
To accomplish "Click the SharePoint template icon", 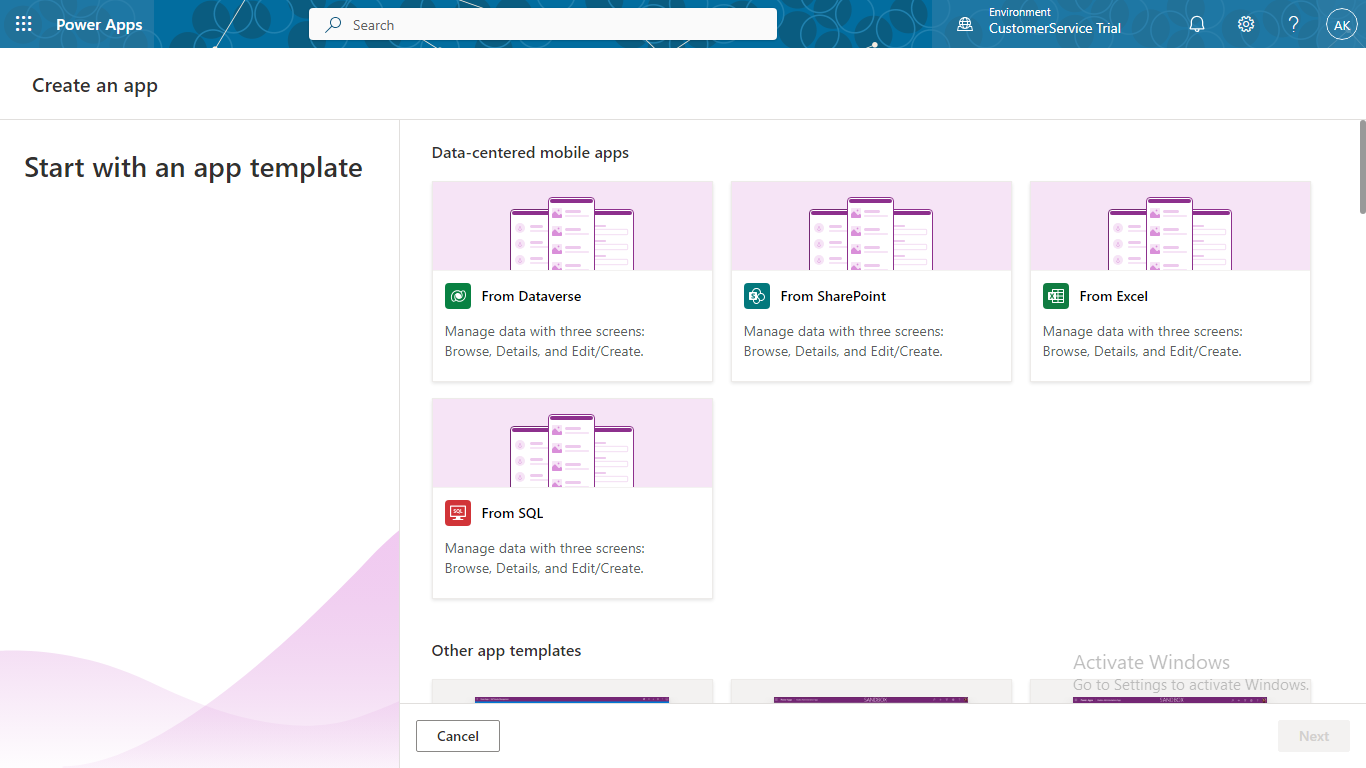I will click(757, 296).
